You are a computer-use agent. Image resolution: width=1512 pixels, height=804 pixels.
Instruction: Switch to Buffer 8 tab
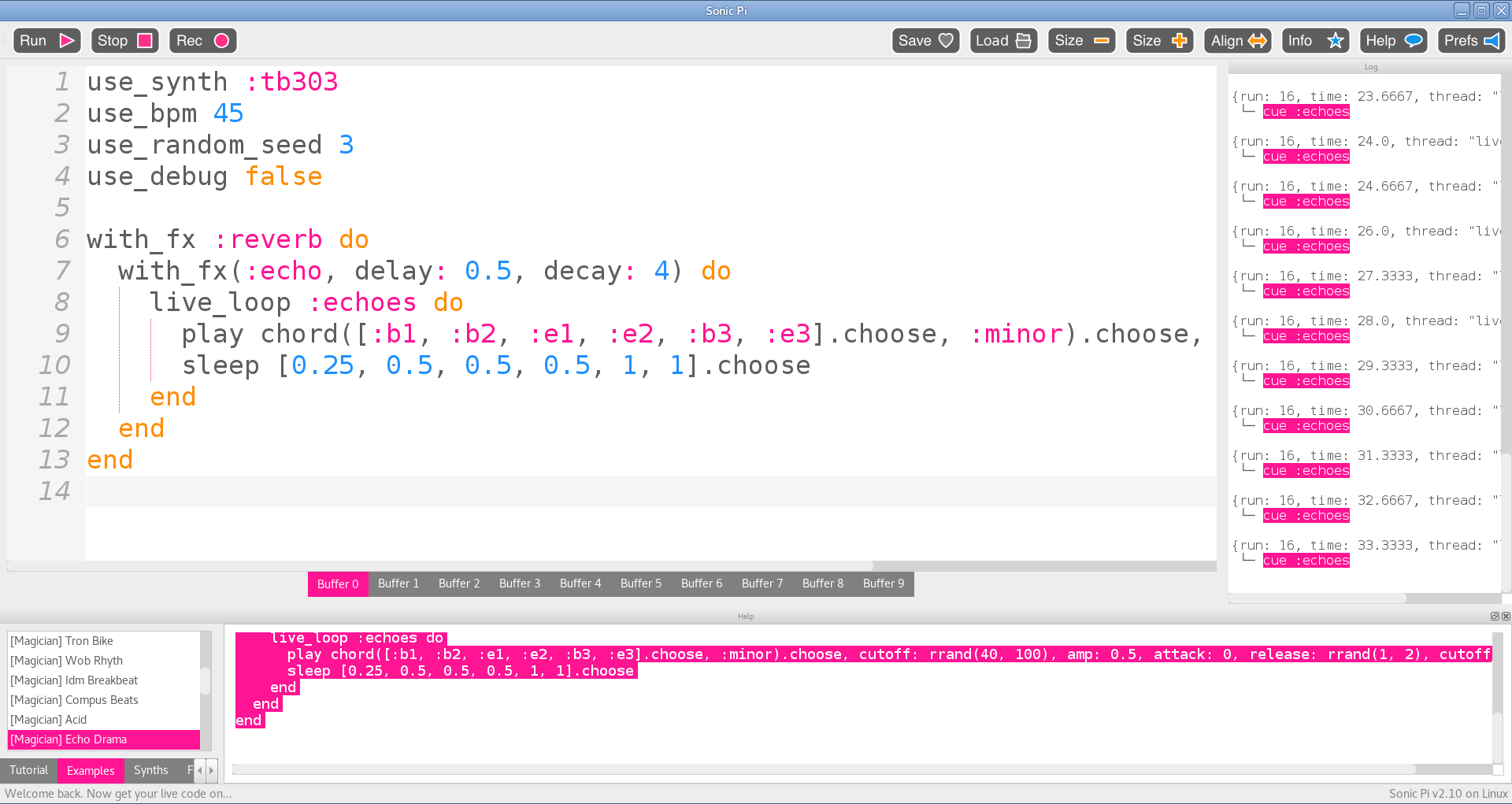coord(823,584)
